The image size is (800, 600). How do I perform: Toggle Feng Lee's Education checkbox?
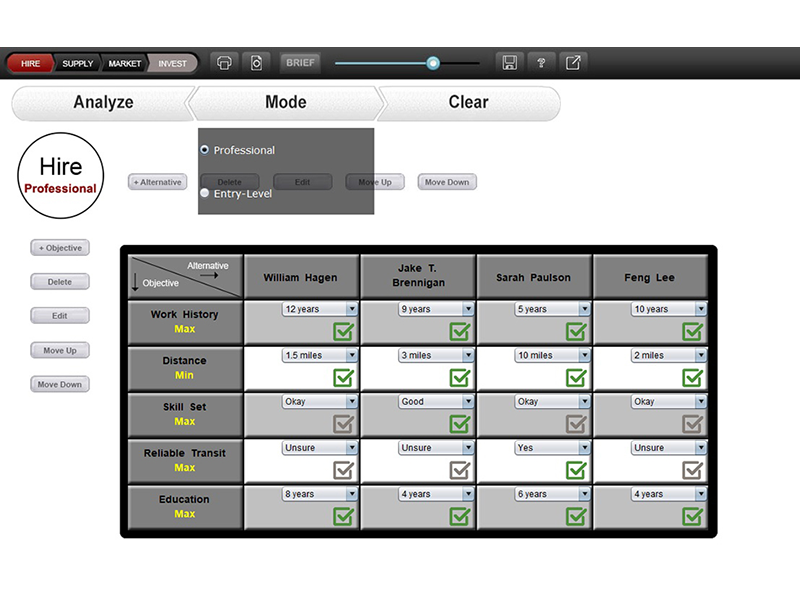pyautogui.click(x=692, y=516)
